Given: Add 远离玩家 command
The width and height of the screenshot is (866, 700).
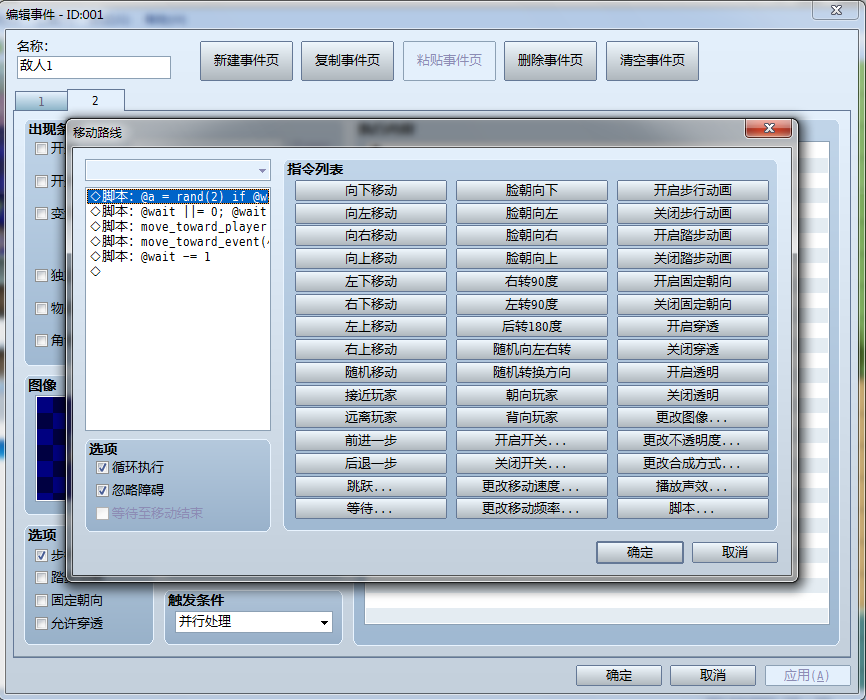Looking at the screenshot, I should (x=371, y=418).
